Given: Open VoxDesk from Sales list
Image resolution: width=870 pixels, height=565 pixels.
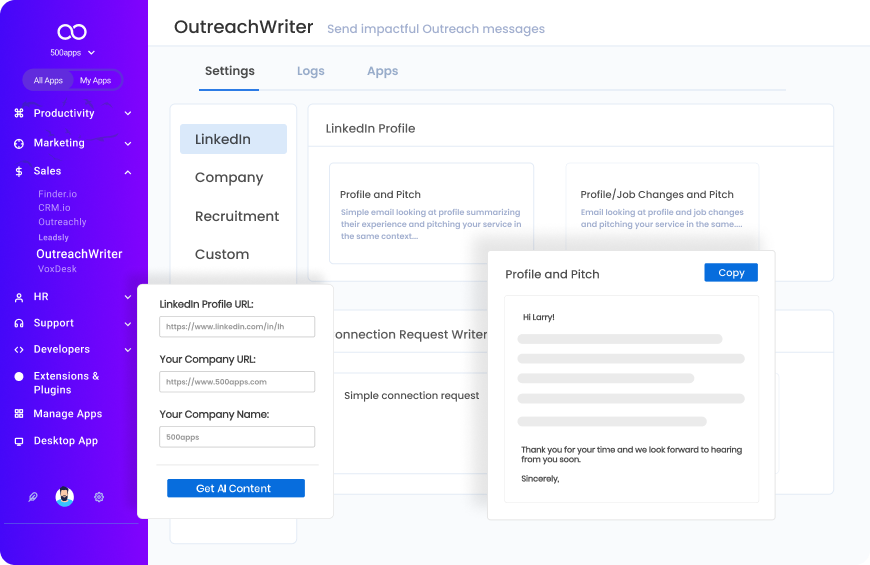Looking at the screenshot, I should pos(57,269).
